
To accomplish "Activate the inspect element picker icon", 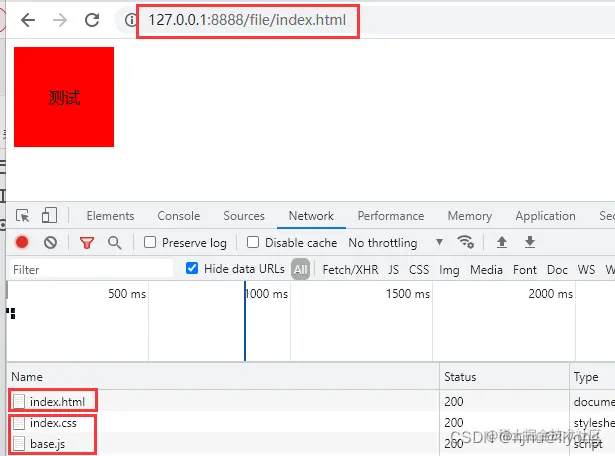I will pyautogui.click(x=22, y=216).
